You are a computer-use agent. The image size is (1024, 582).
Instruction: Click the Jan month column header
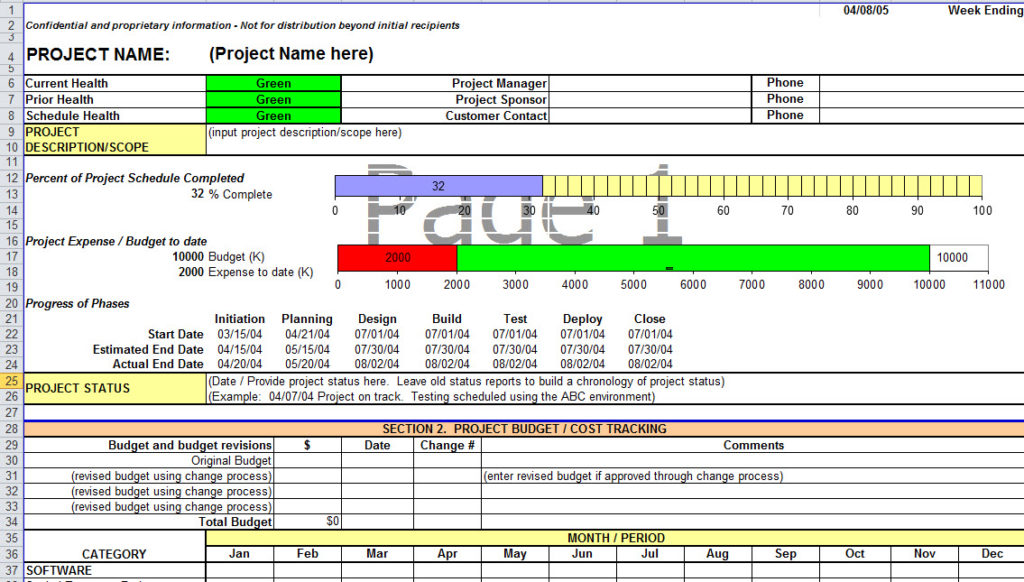[239, 553]
